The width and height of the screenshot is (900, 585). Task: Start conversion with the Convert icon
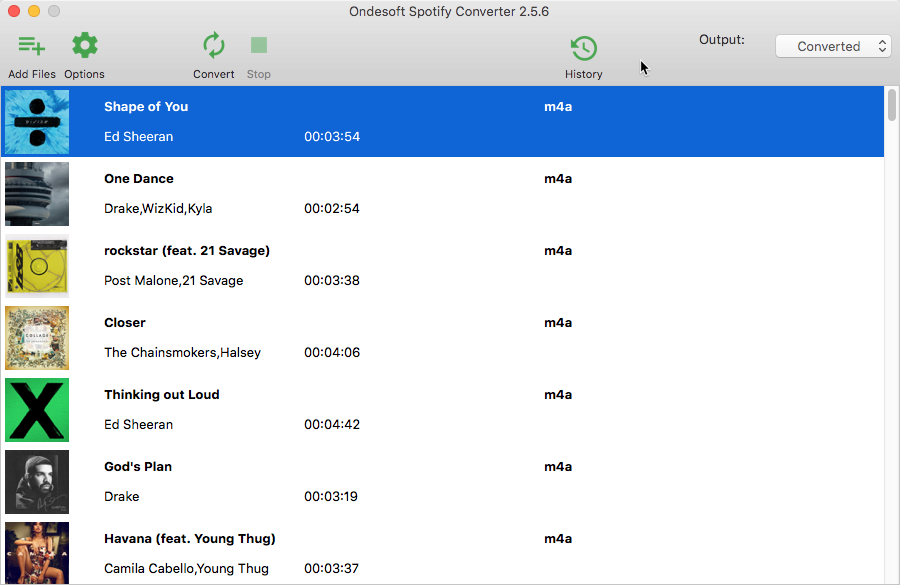click(x=214, y=45)
